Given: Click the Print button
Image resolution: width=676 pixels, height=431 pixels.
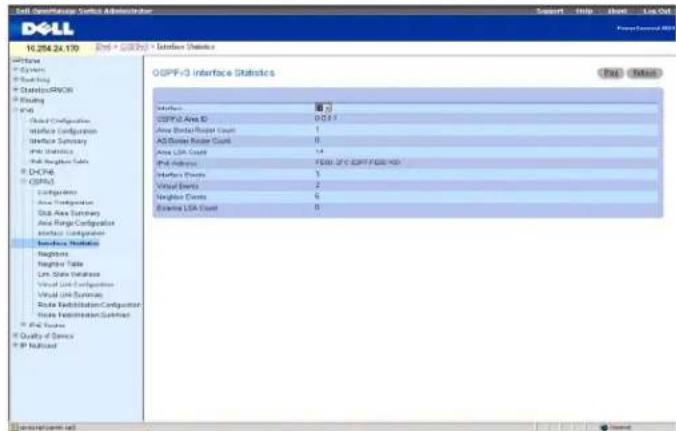Looking at the screenshot, I should [x=610, y=73].
